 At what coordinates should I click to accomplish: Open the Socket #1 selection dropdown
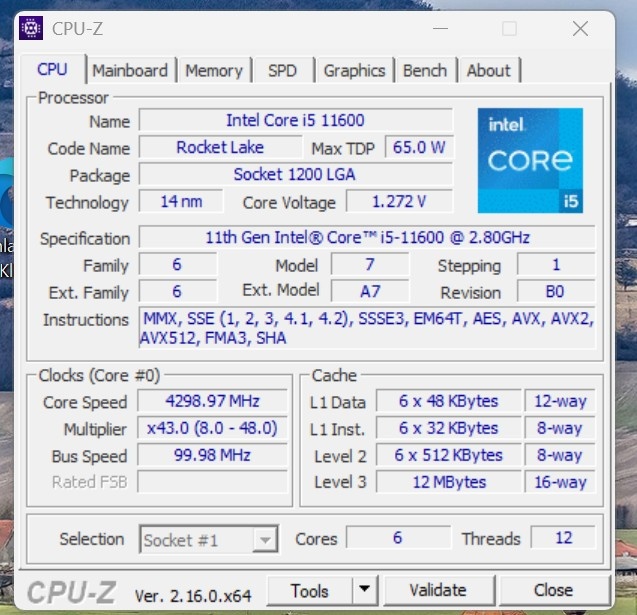click(209, 539)
